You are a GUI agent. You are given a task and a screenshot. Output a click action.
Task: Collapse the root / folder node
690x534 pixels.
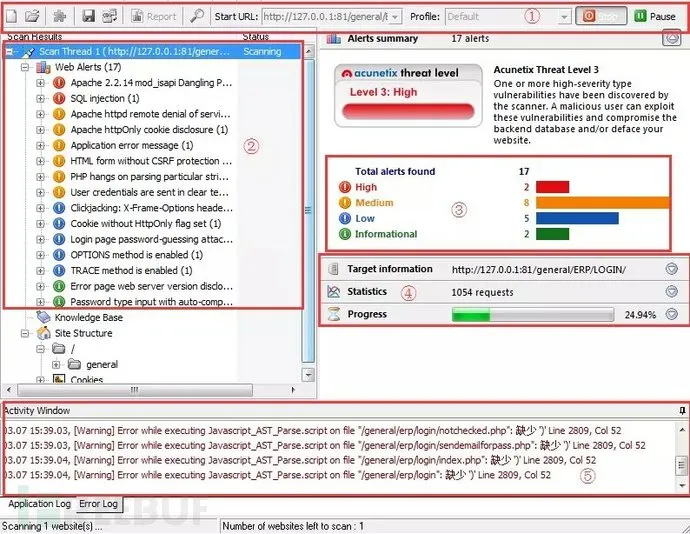(x=40, y=350)
